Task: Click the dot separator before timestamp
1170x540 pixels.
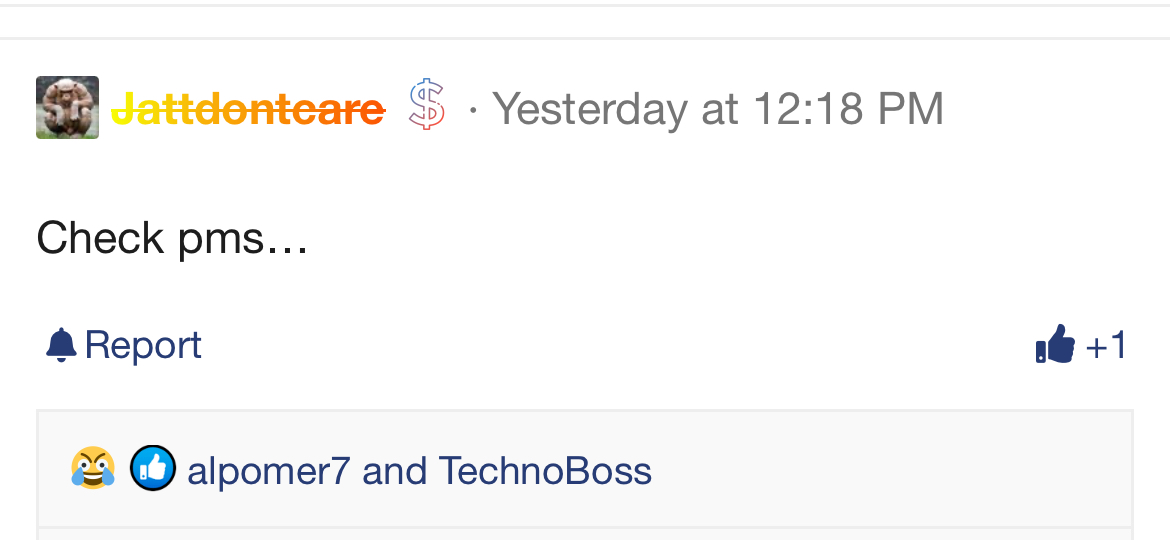Action: 472,110
